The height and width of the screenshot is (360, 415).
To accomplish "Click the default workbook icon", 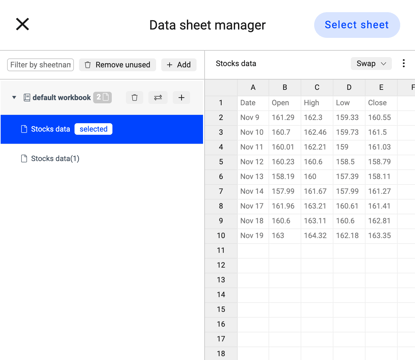I will click(27, 97).
